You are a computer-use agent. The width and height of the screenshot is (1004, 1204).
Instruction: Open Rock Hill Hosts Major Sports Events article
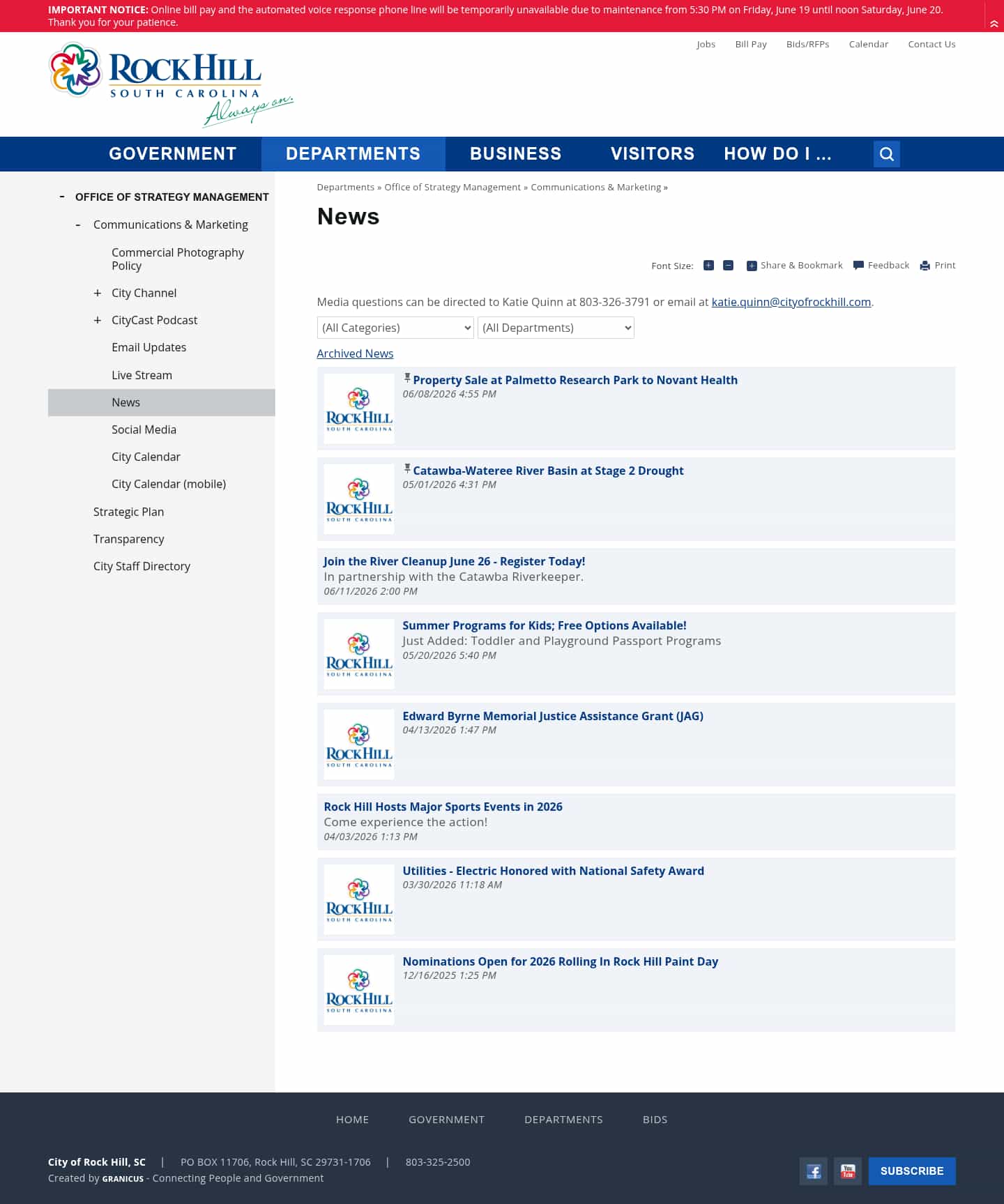point(443,807)
